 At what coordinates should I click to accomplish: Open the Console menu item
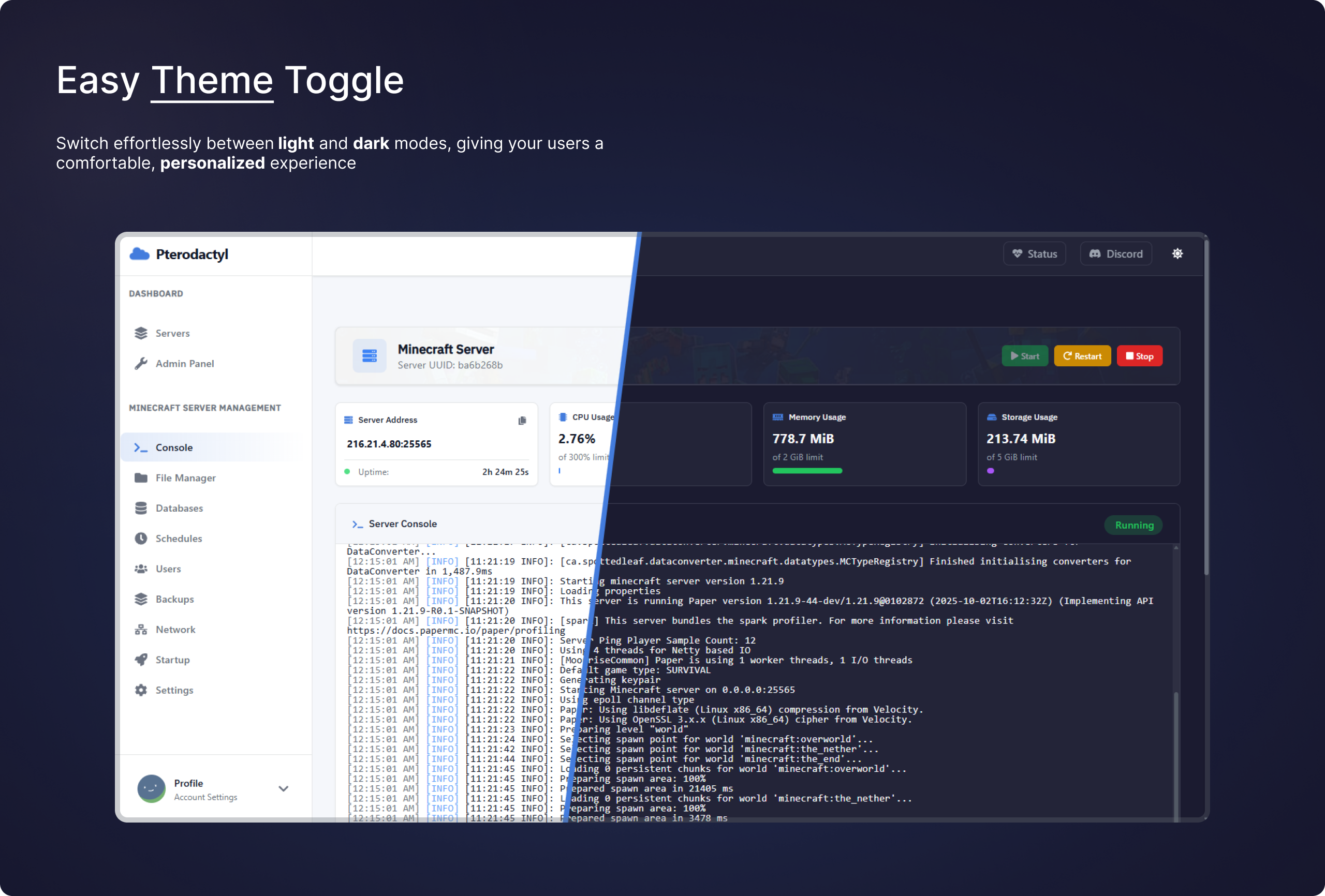coord(174,447)
